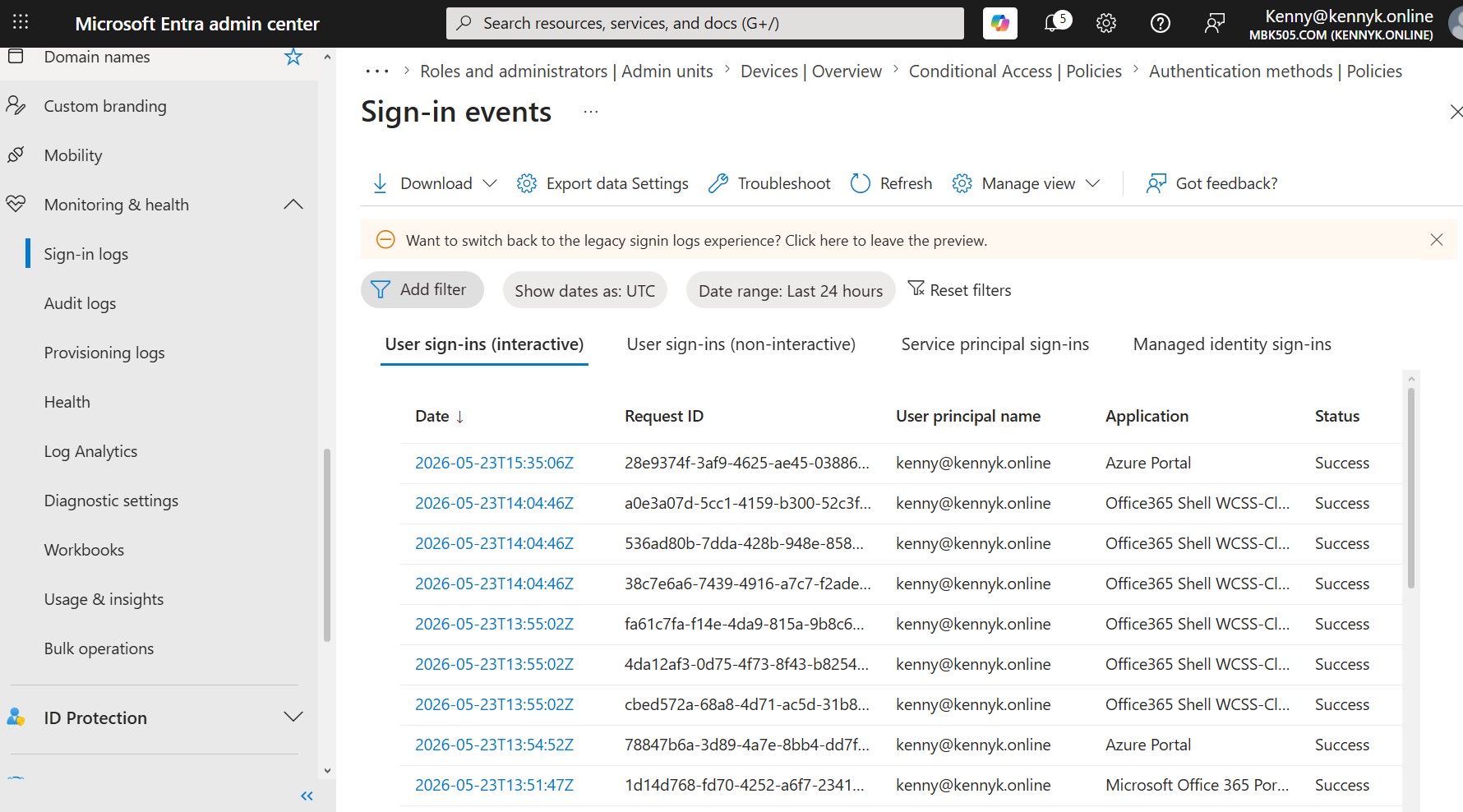Screen dimensions: 1463x812
Task: Switch to User sign-ins (non-interactive) tab
Action: pyautogui.click(x=741, y=344)
